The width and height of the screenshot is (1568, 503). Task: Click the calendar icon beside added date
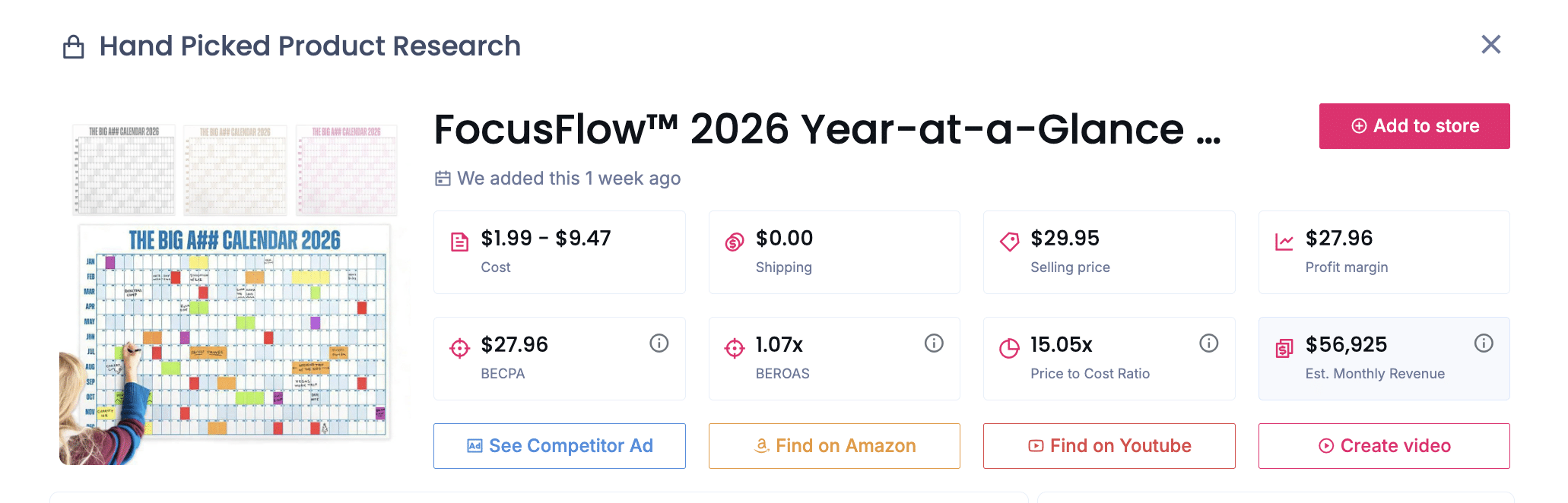[443, 179]
